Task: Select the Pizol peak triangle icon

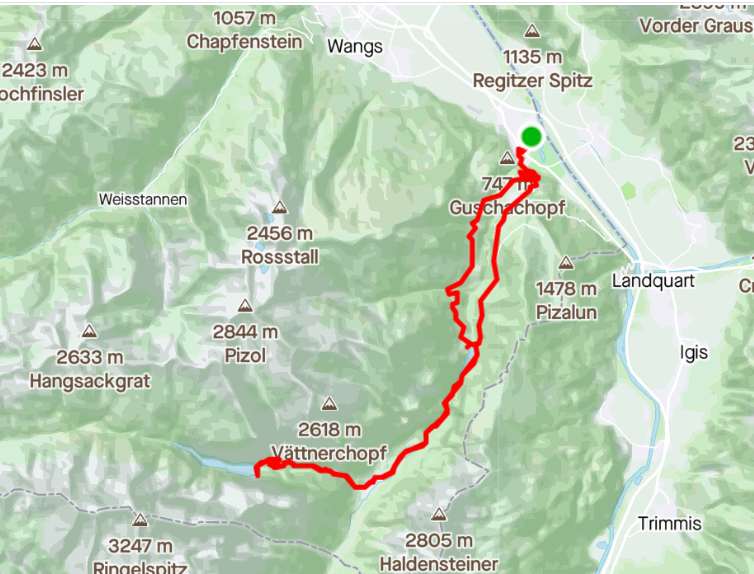Action: point(245,306)
